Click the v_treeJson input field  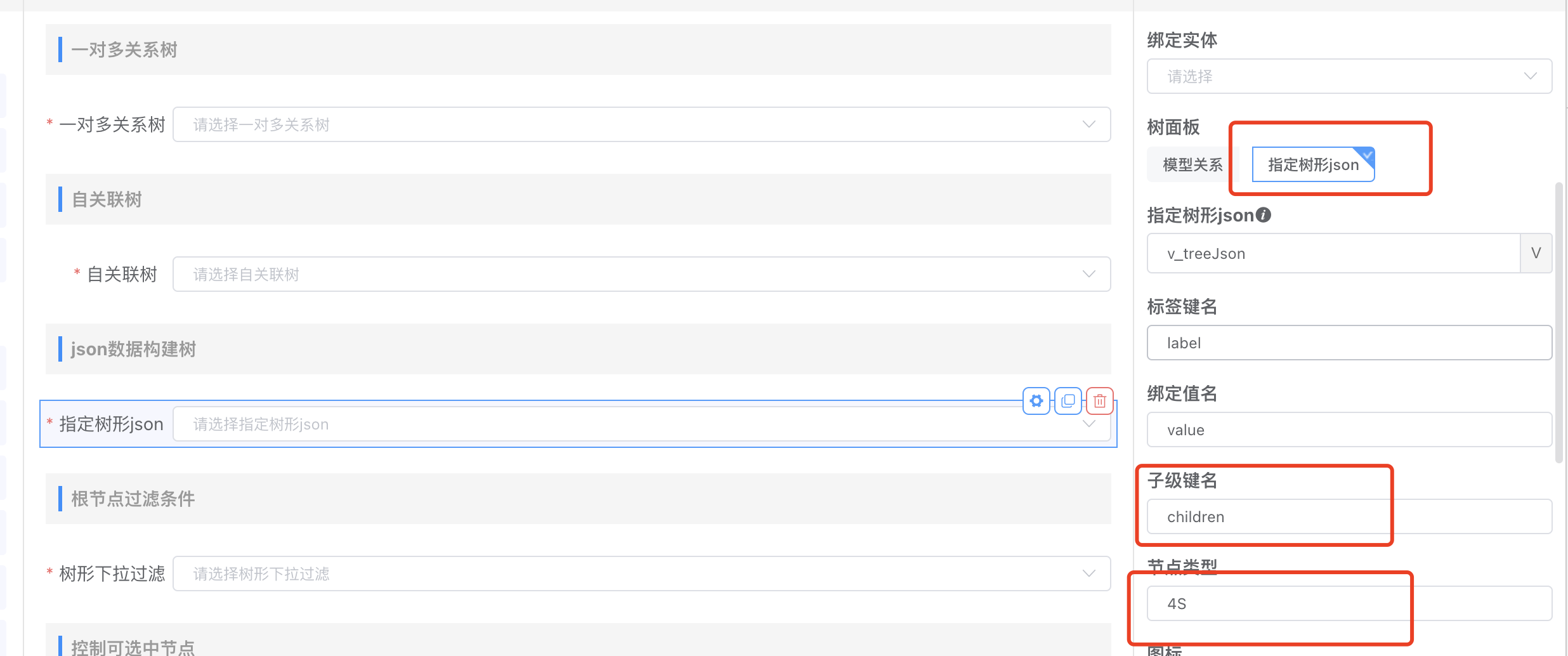(1332, 253)
